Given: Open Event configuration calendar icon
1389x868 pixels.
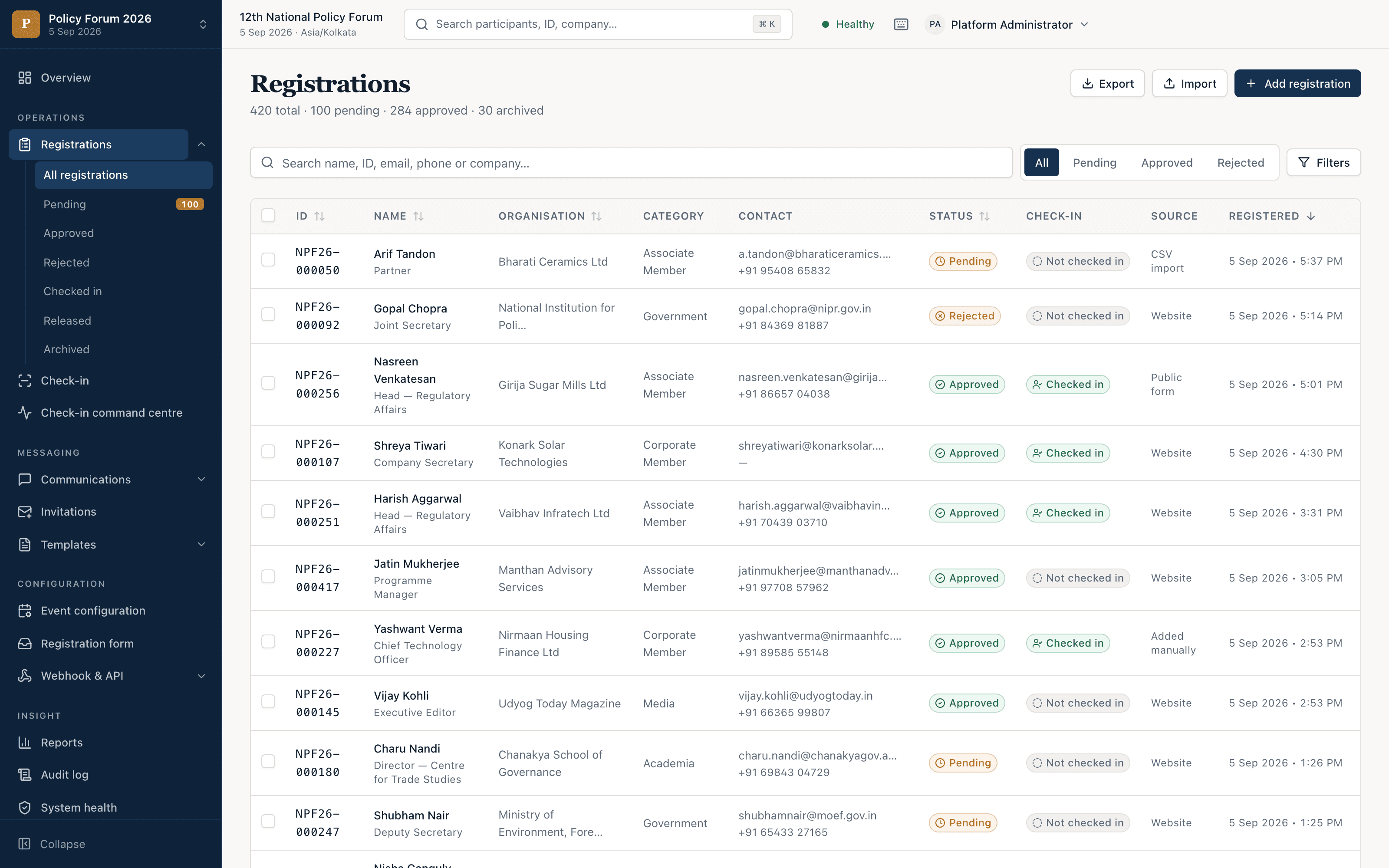Looking at the screenshot, I should coord(25,611).
